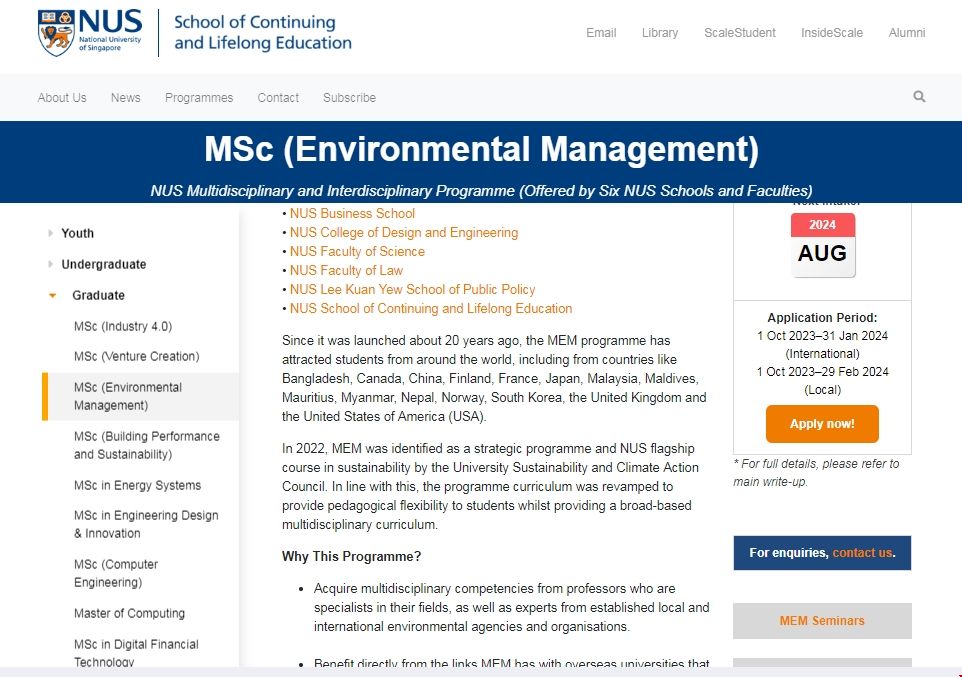This screenshot has width=962, height=677.
Task: Open the Programmes menu
Action: coord(199,98)
